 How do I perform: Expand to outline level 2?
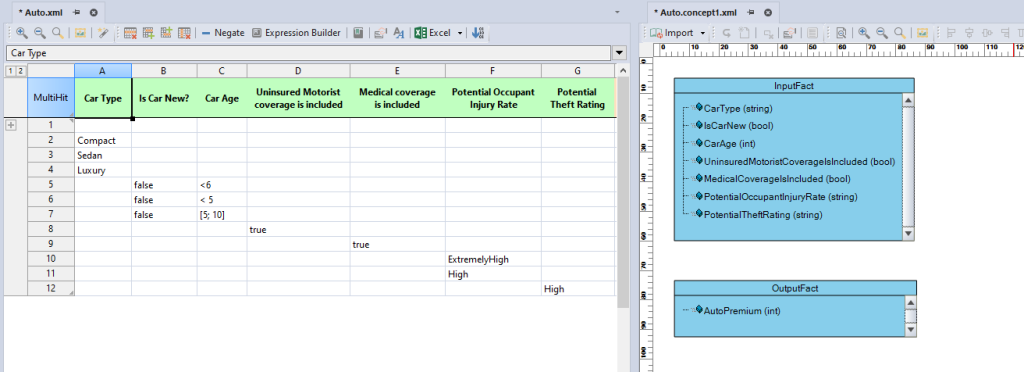pyautogui.click(x=21, y=70)
